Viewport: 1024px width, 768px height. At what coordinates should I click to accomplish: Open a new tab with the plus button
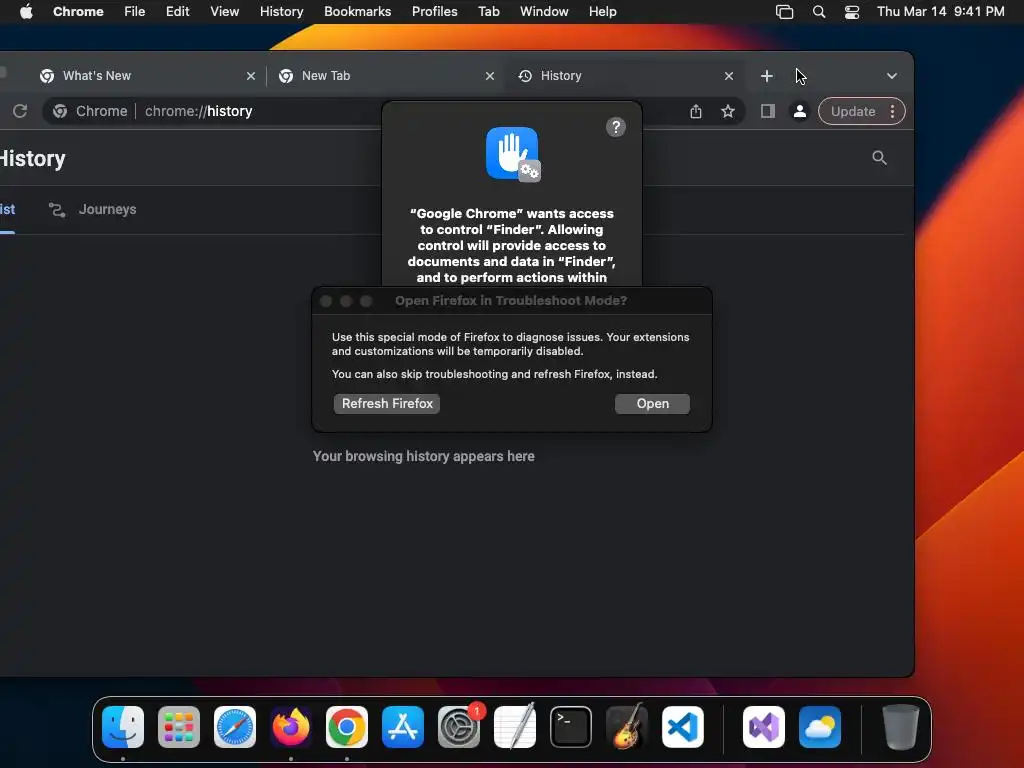767,76
